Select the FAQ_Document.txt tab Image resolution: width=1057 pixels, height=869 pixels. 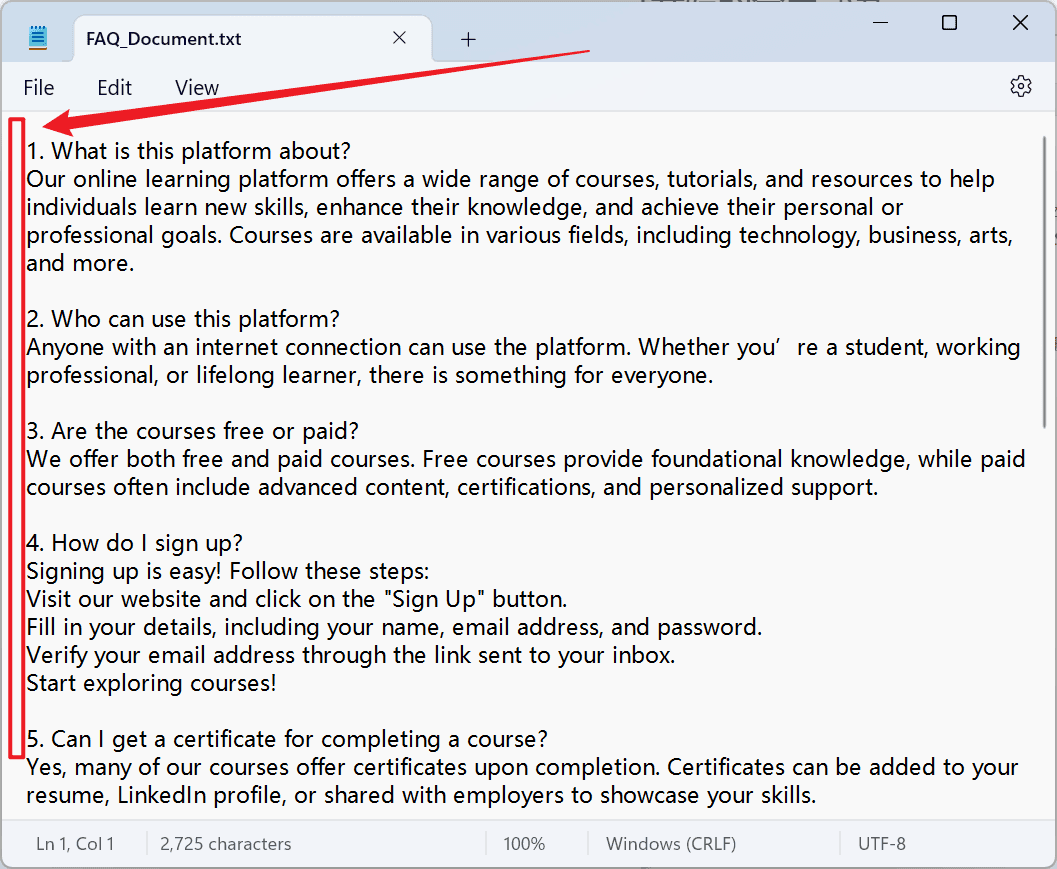[x=164, y=38]
